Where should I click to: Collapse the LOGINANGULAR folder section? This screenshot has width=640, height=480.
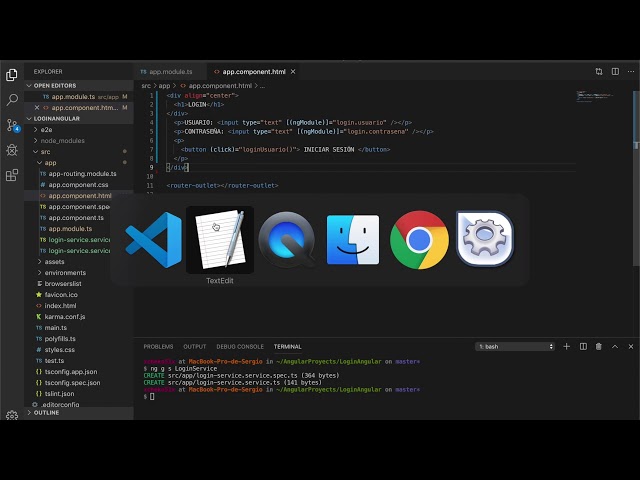point(79,119)
